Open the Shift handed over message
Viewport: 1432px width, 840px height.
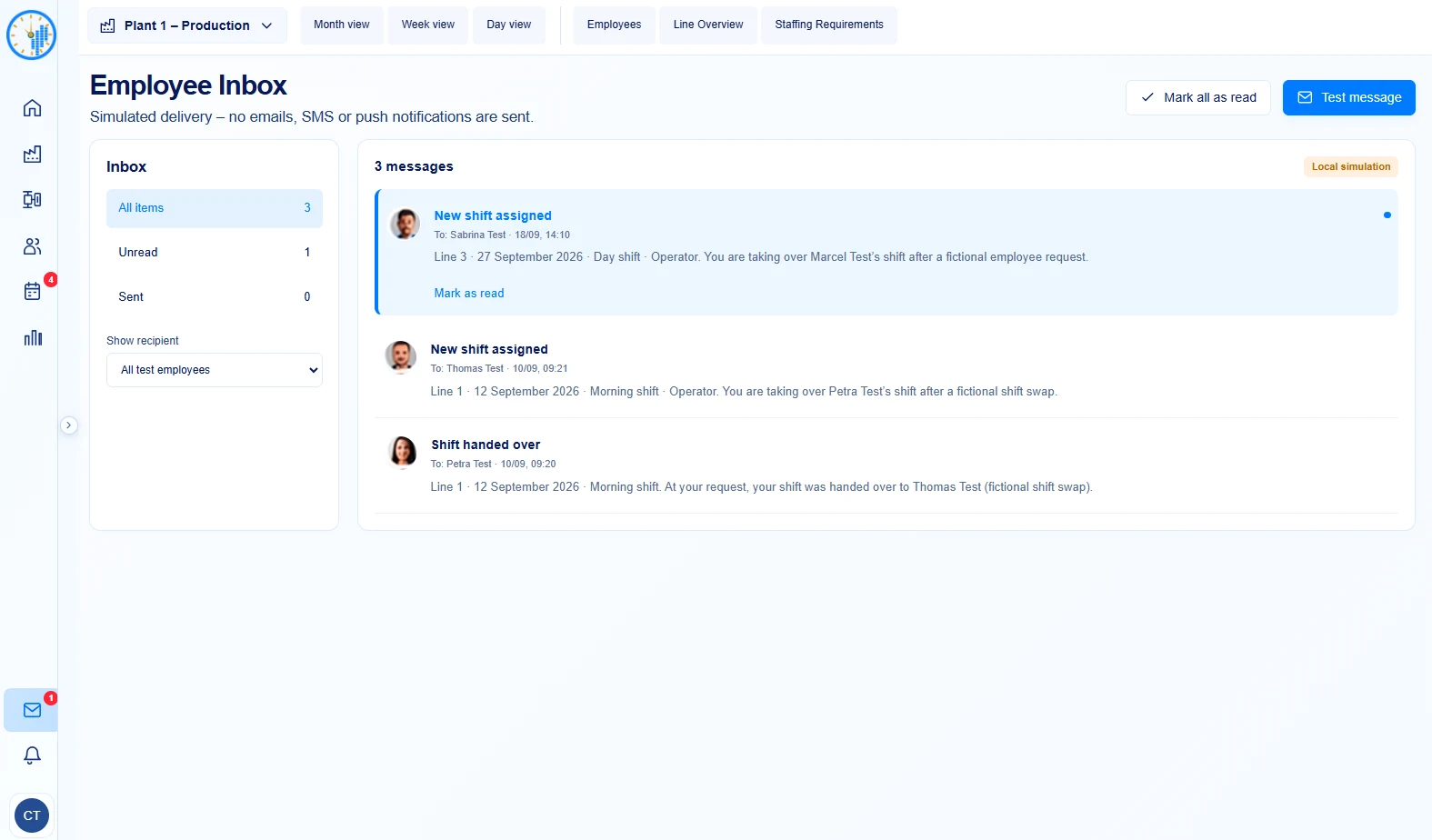886,465
